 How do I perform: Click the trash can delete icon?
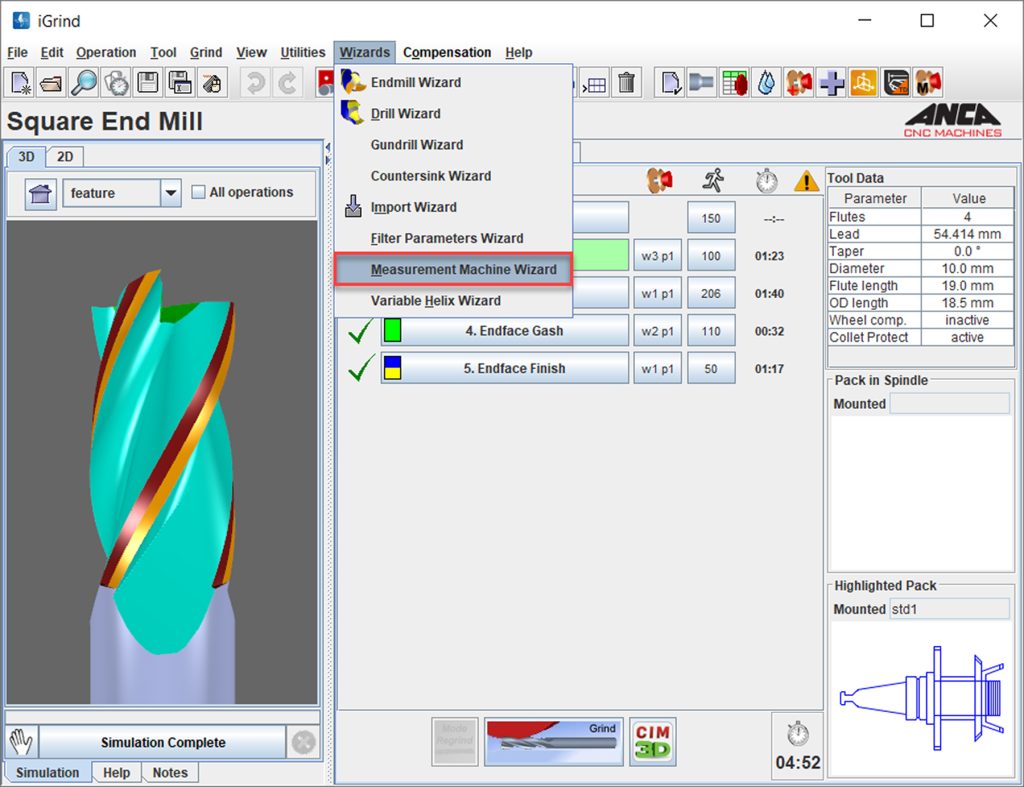coord(626,83)
